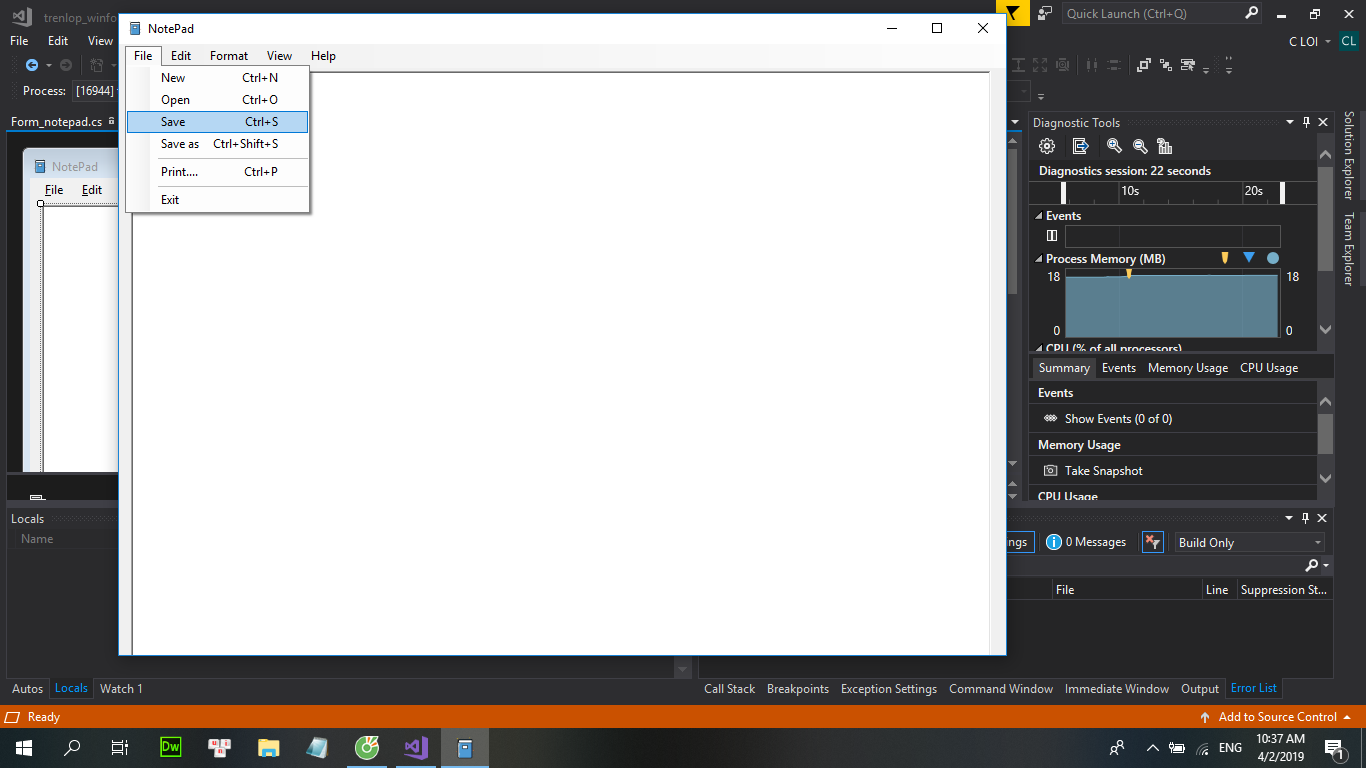Collapse the Events section in diagnostics

click(1037, 216)
